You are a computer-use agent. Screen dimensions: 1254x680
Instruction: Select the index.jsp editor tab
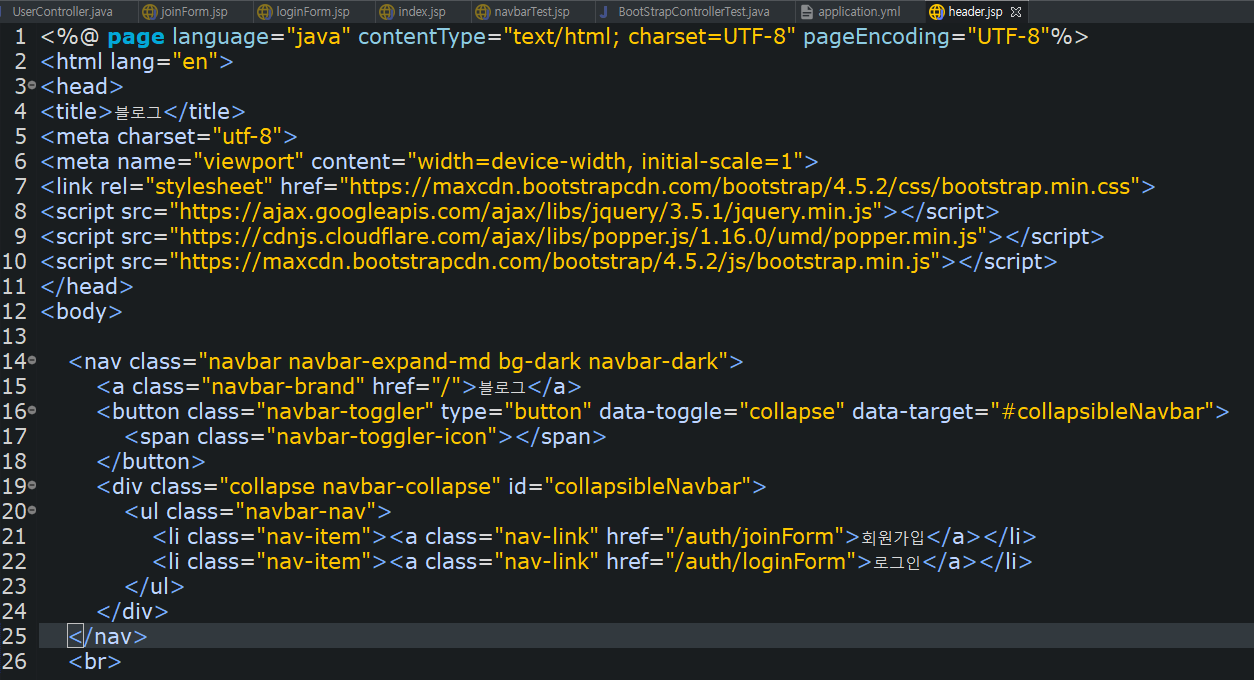413,12
